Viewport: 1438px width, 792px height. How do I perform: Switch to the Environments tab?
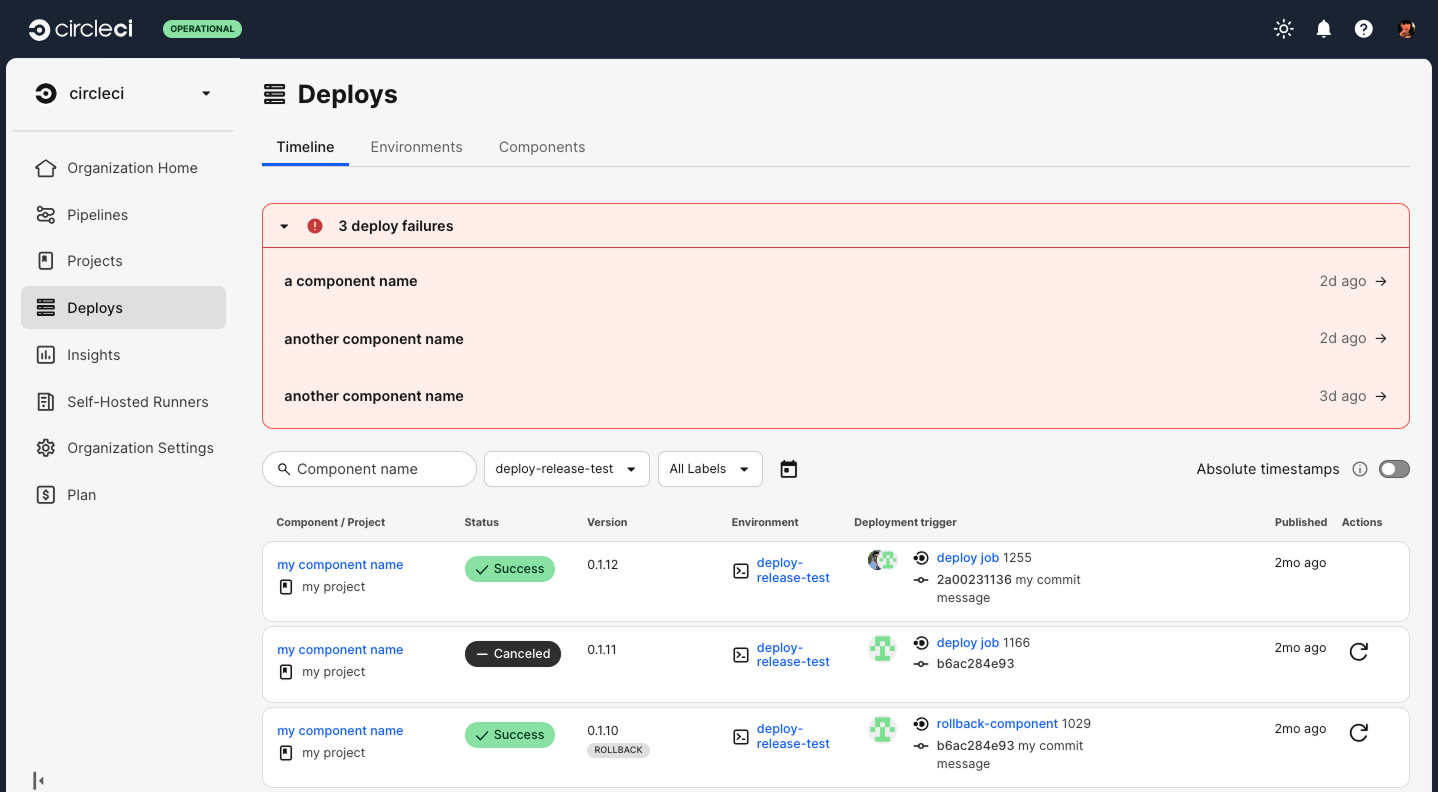416,147
